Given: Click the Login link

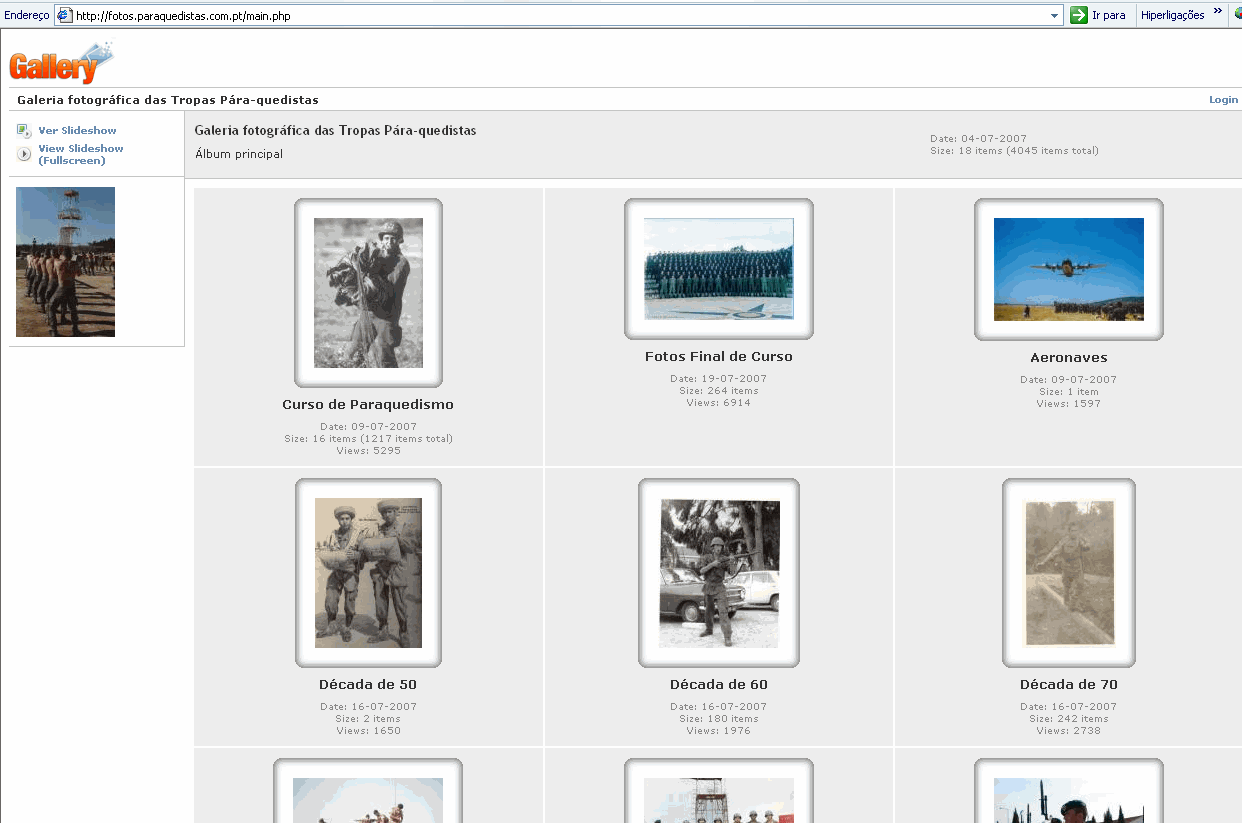Looking at the screenshot, I should [1223, 100].
